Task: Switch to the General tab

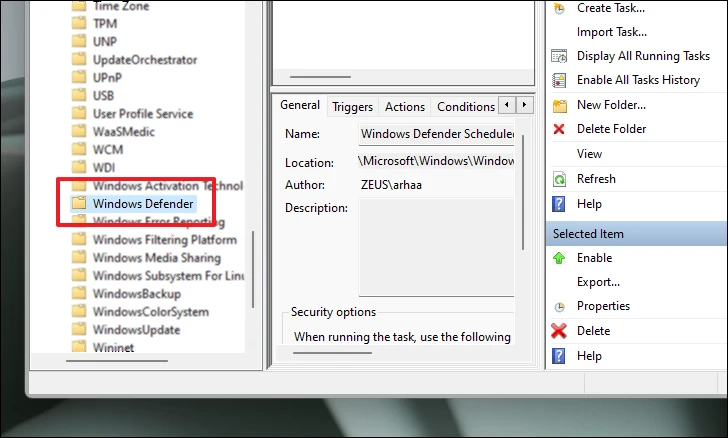Action: [x=300, y=105]
